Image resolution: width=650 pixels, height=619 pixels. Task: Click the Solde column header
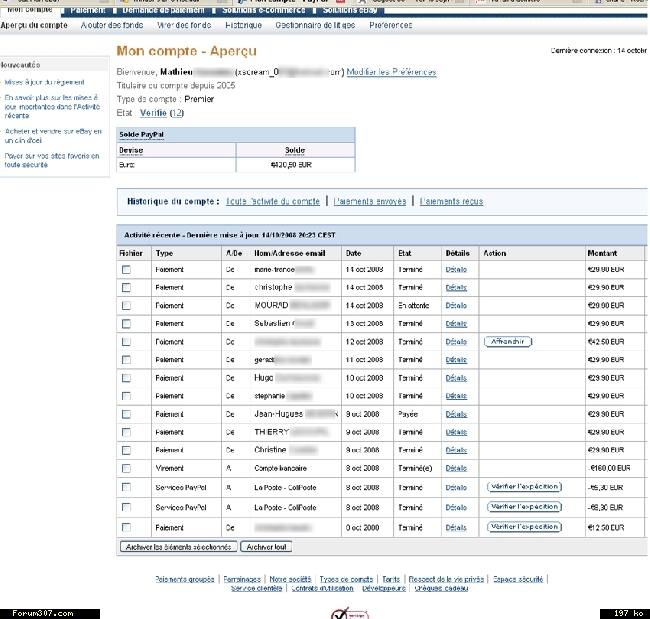pos(295,150)
